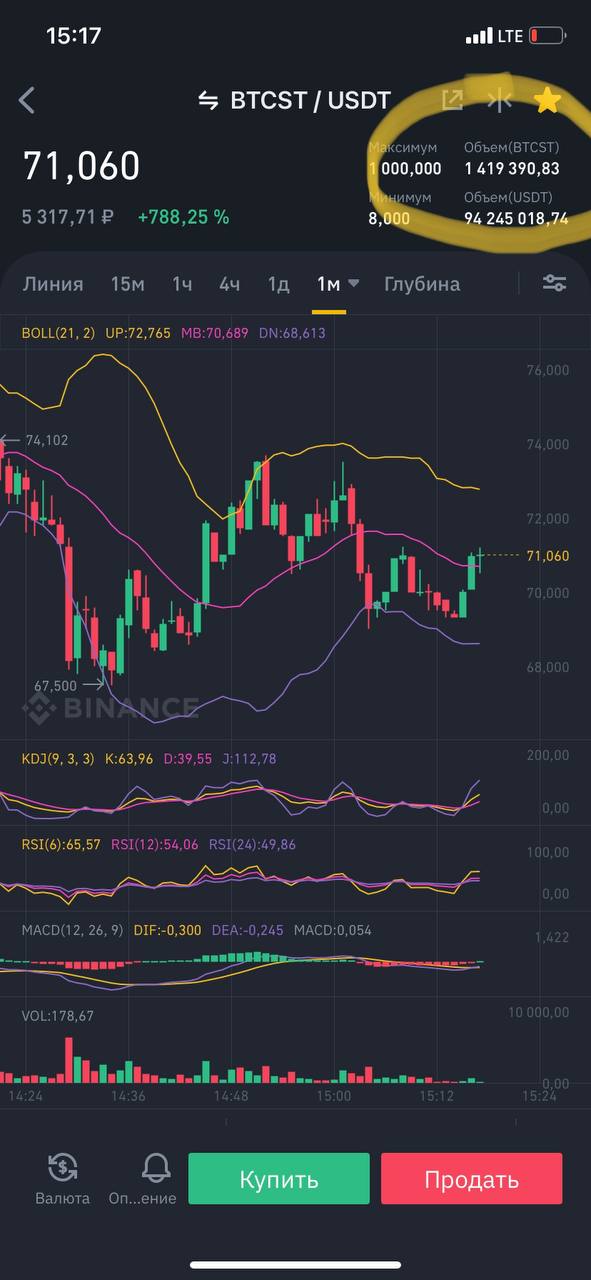Tap the +788,25 % change value
Viewport: 591px width, 1280px height.
click(183, 216)
